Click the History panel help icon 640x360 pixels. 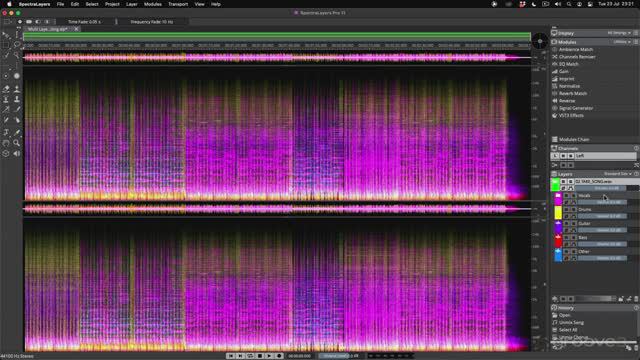636,308
